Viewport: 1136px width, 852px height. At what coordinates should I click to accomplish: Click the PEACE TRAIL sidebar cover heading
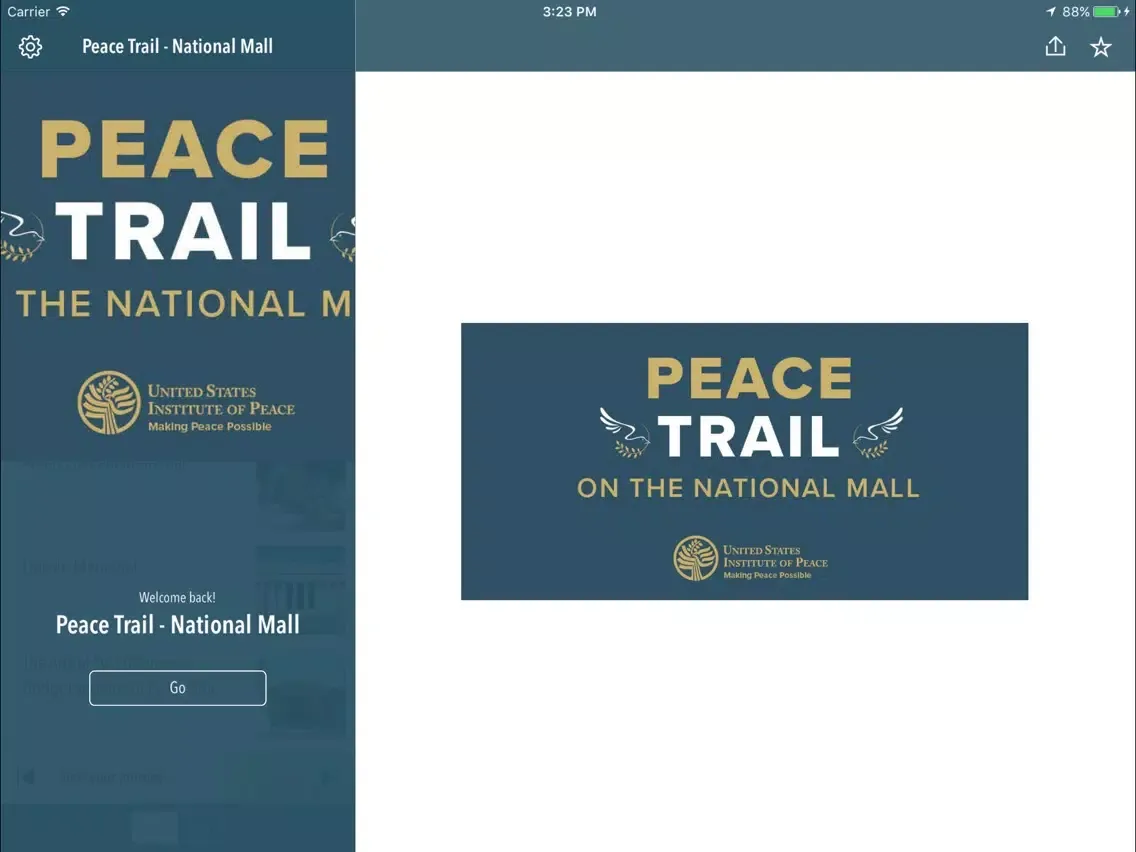click(x=185, y=191)
